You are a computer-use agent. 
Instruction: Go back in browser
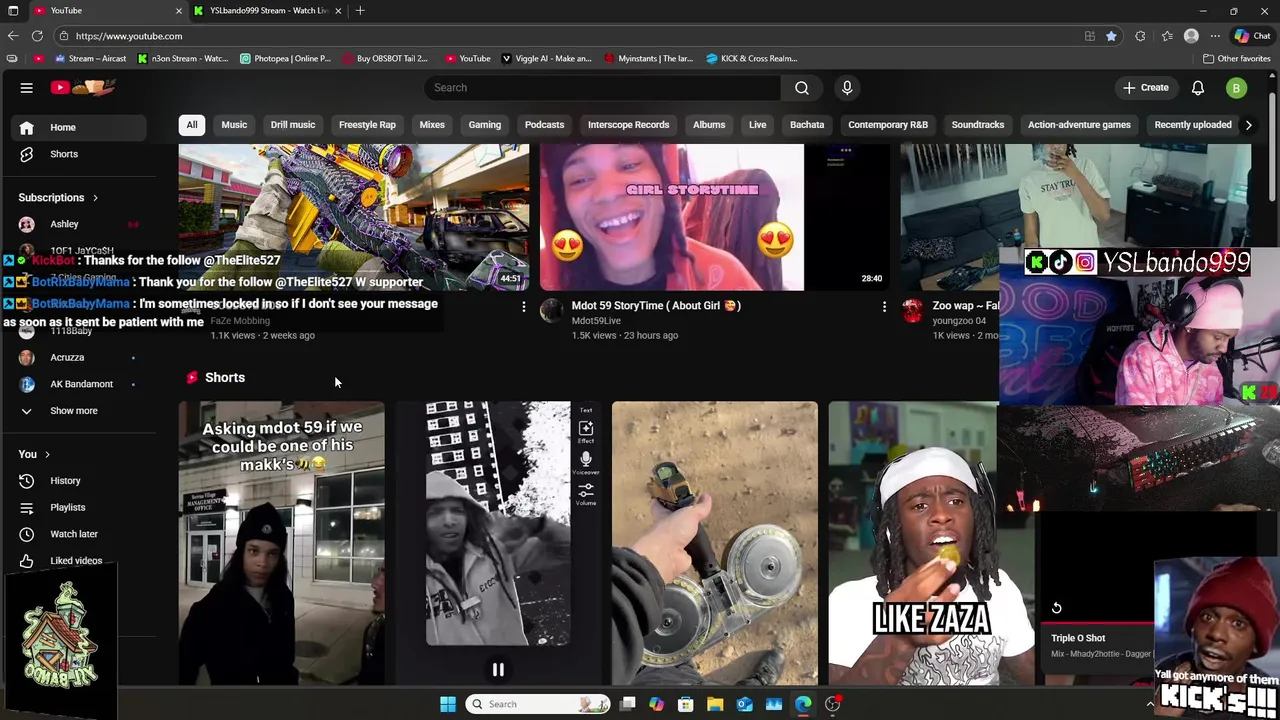[13, 36]
